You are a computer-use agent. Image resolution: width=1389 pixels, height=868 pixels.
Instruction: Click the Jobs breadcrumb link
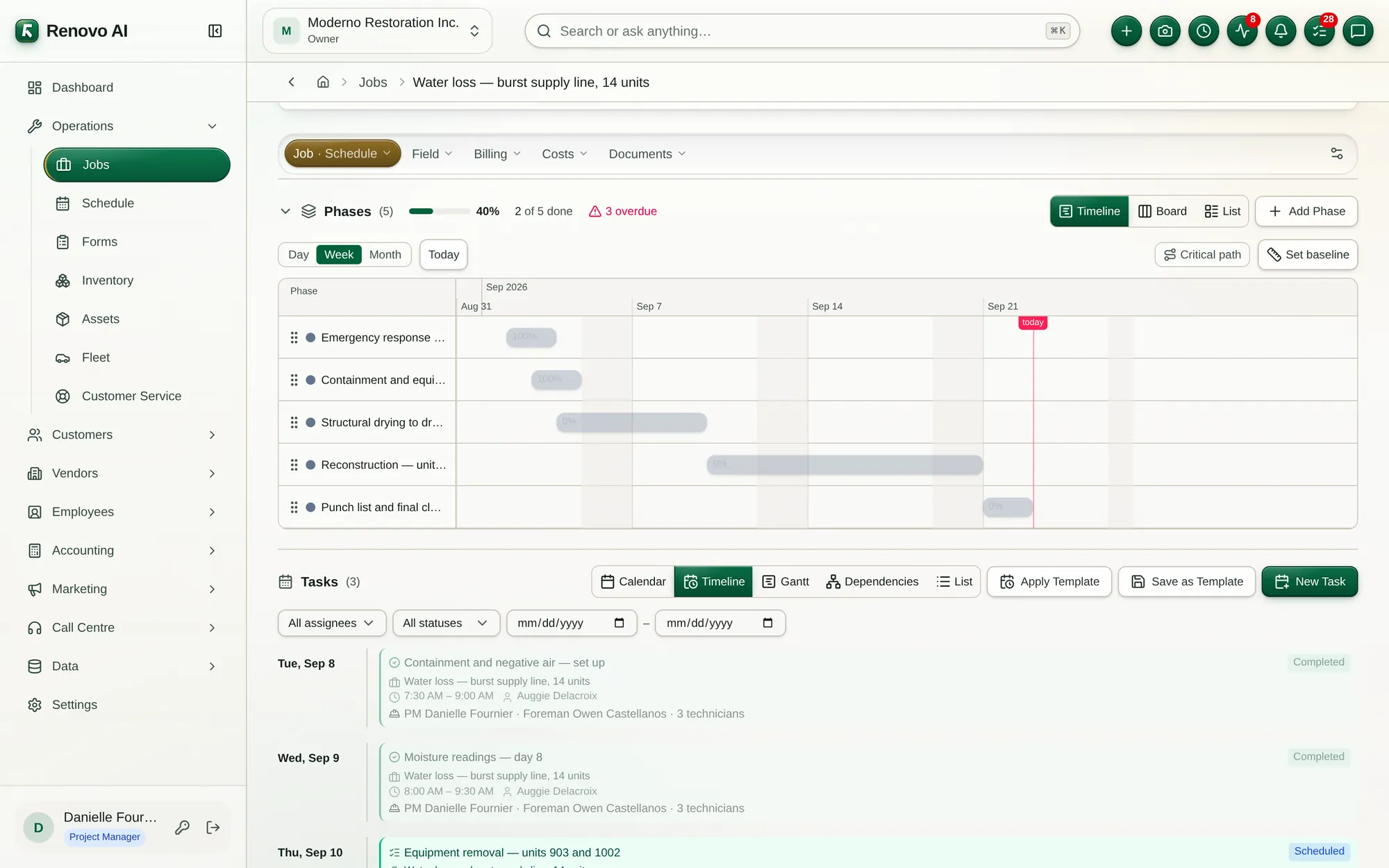click(x=373, y=82)
